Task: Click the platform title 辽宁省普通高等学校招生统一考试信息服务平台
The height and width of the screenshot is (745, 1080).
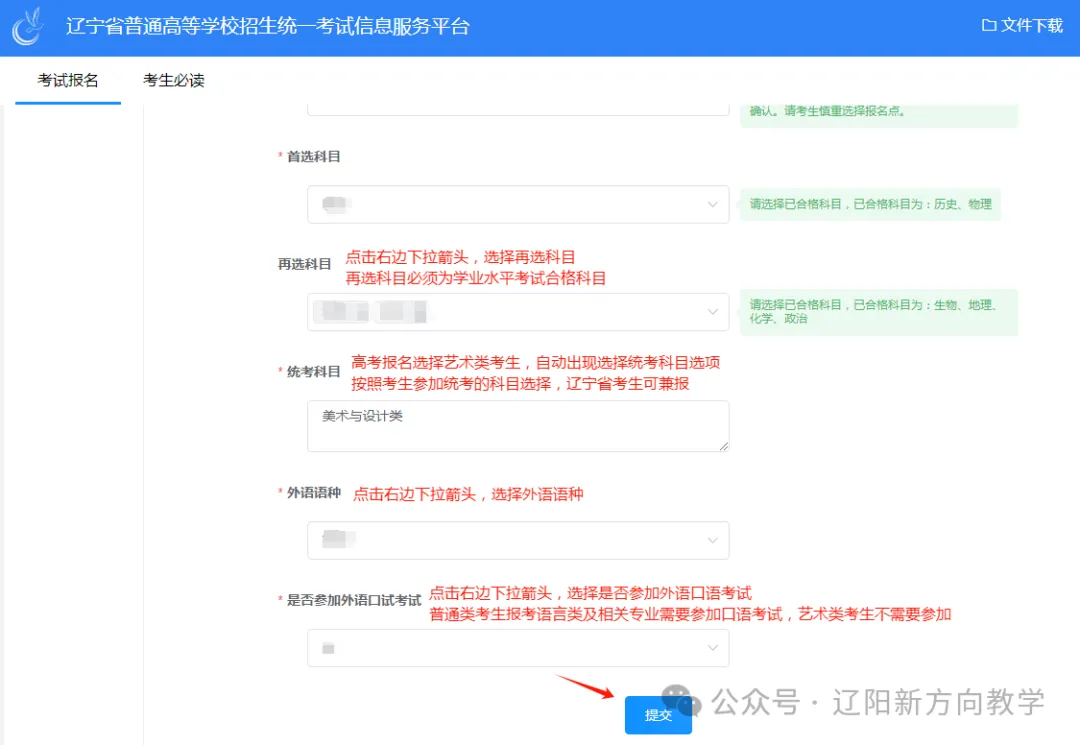Action: click(x=268, y=27)
